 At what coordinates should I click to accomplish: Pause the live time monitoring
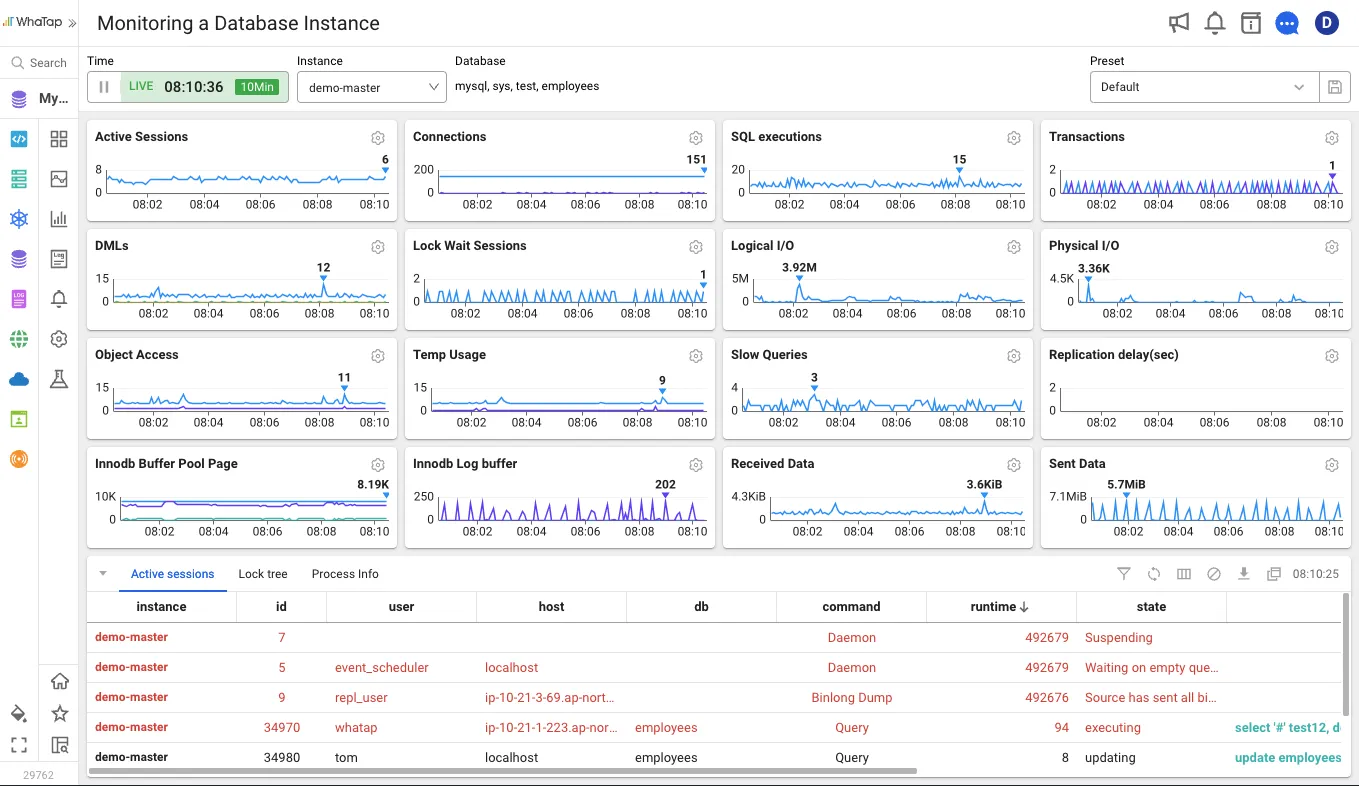[104, 87]
